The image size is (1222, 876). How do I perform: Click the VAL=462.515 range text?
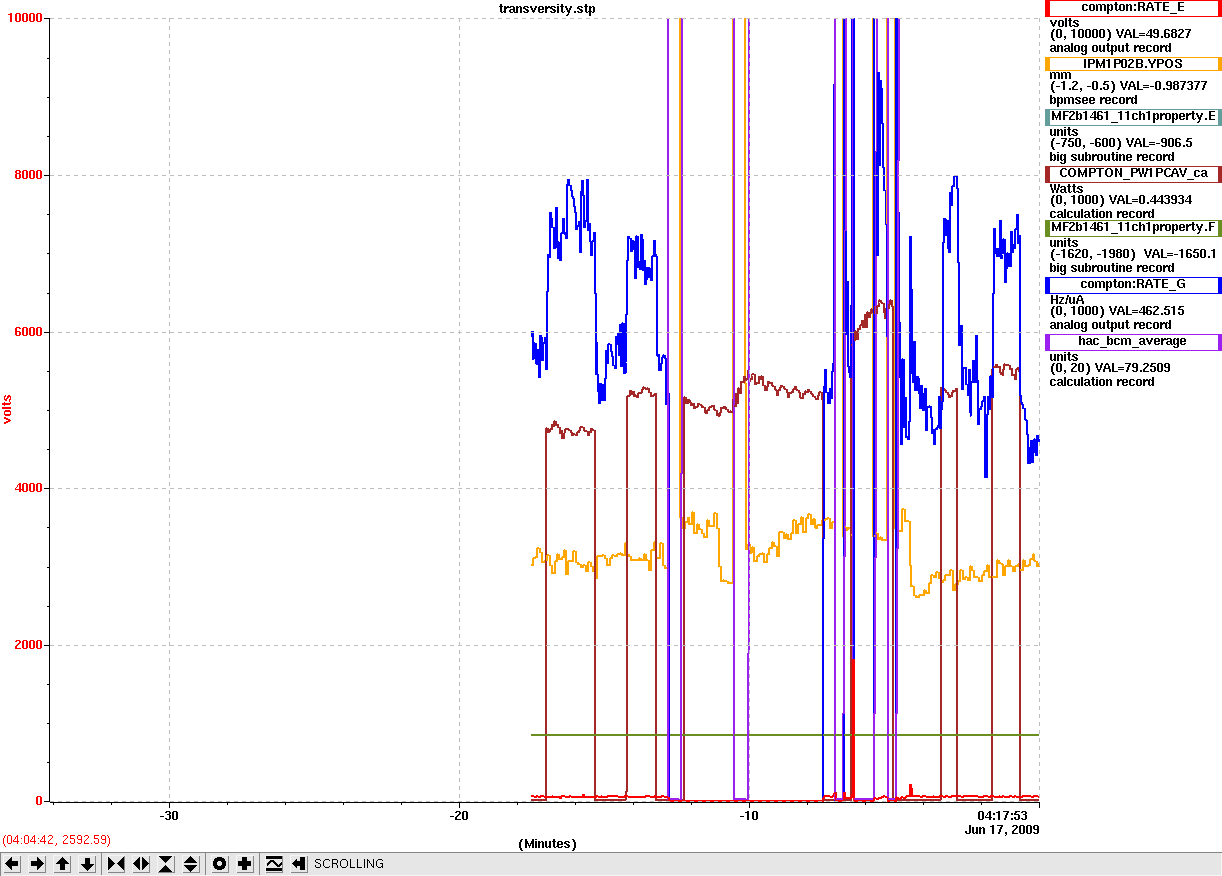pos(1117,311)
